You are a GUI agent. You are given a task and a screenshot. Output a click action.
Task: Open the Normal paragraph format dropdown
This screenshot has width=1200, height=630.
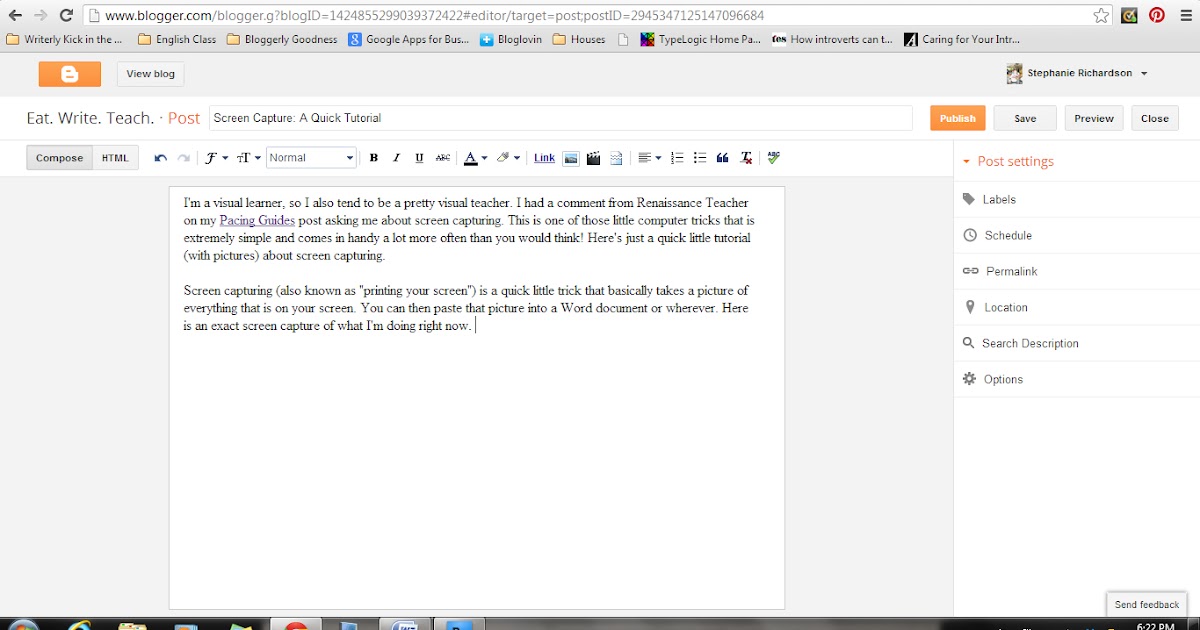coord(310,157)
